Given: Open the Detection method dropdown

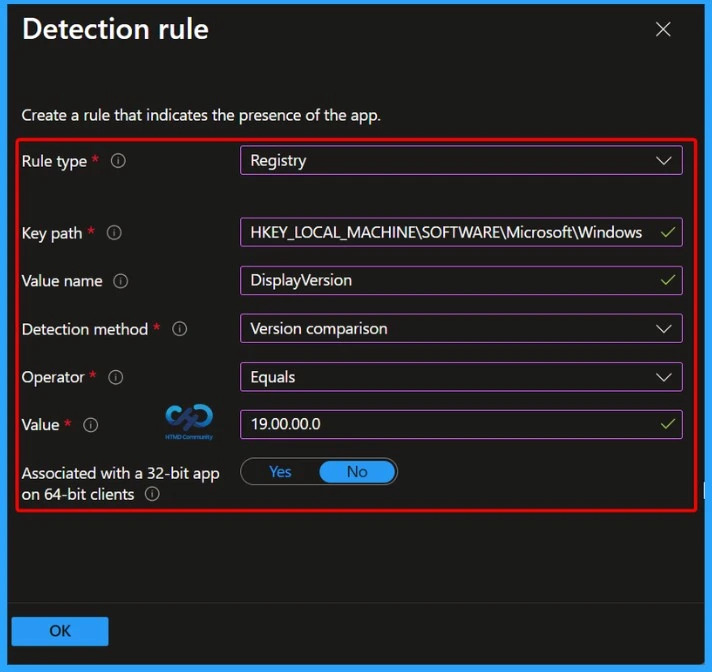Looking at the screenshot, I should pos(461,328).
